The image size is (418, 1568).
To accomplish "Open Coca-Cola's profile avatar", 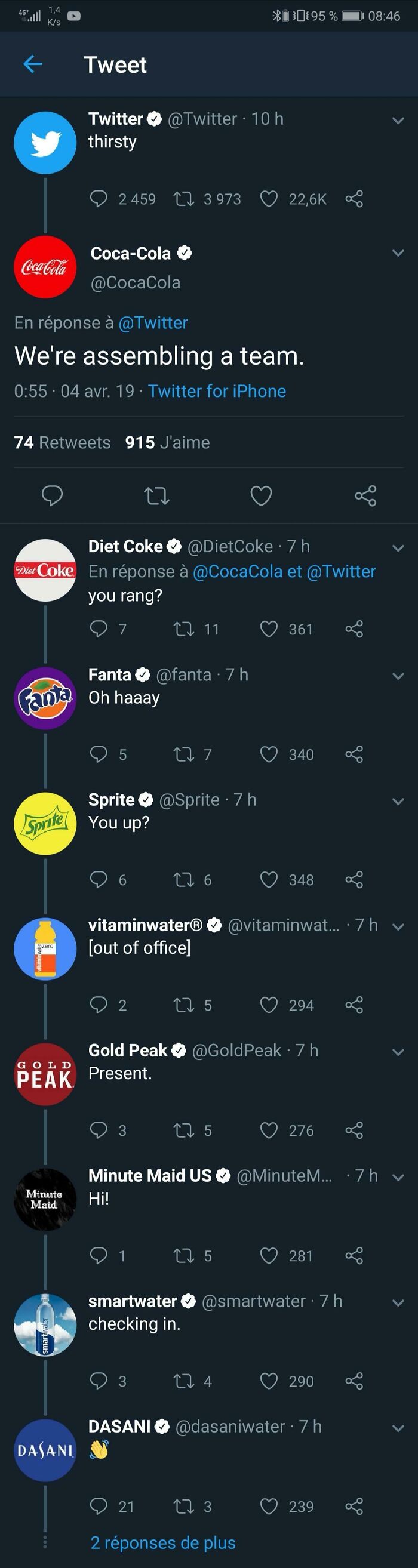I will (45, 267).
